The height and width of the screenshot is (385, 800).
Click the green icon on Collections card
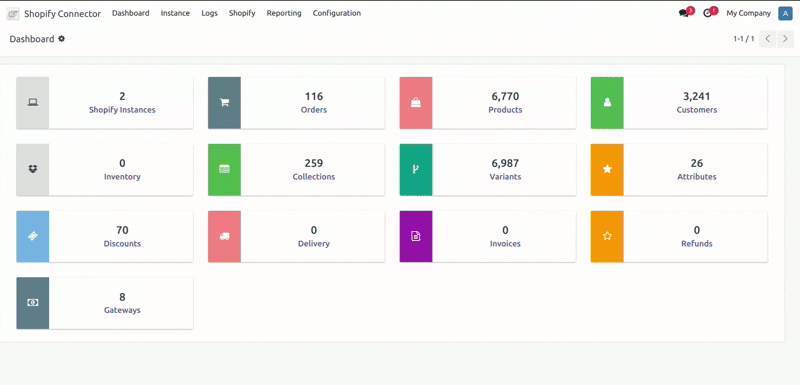coord(224,169)
